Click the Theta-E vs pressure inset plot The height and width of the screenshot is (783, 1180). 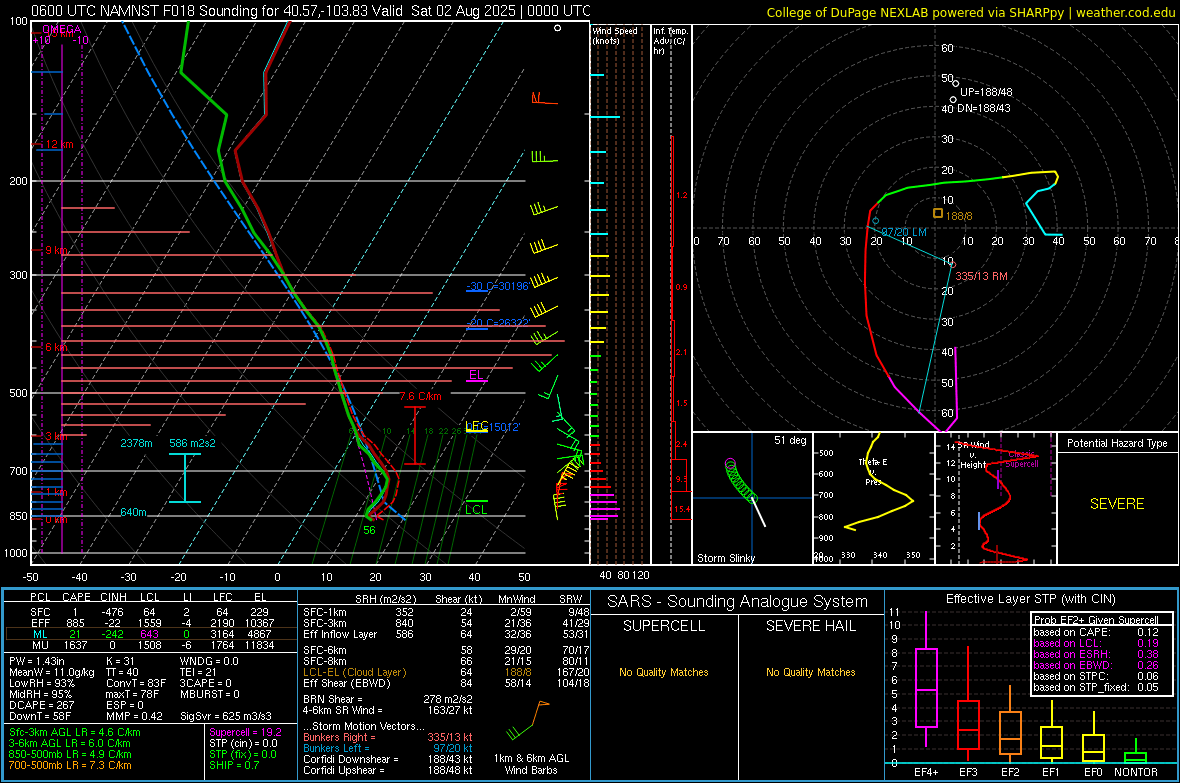click(874, 498)
